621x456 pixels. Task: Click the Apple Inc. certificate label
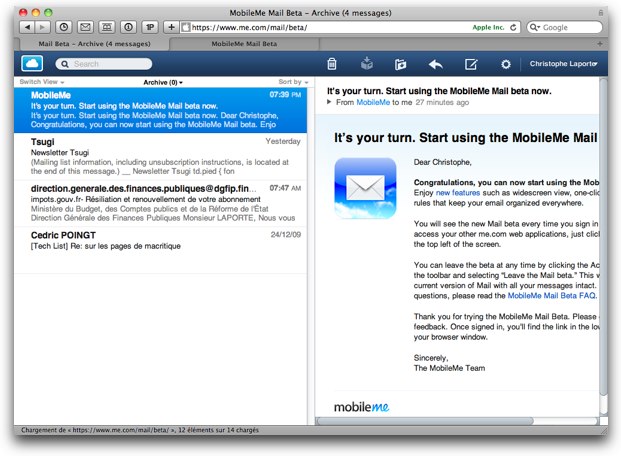[488, 27]
